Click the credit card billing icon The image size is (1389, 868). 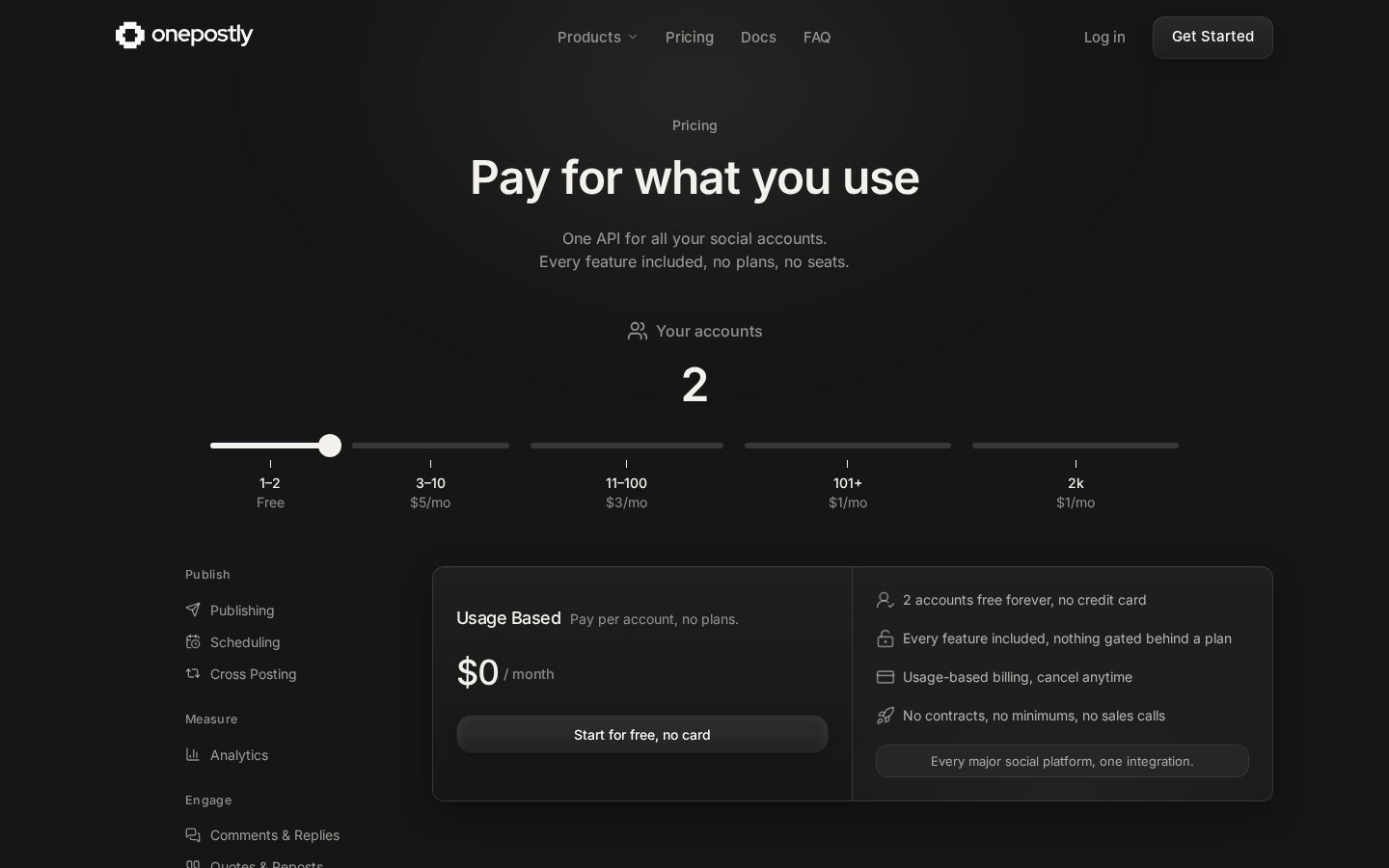pos(885,677)
